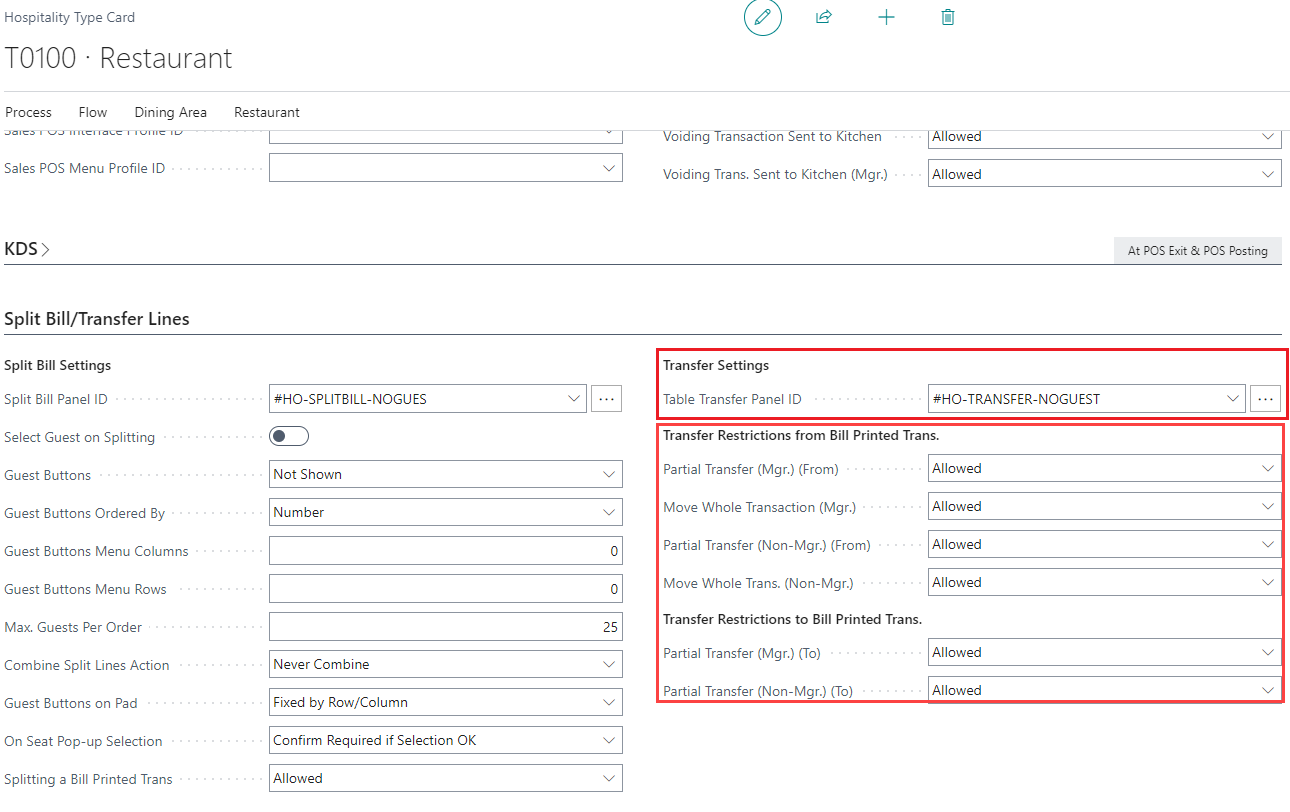Screen dimensions: 1290x812
Task: Open the Dining Area menu
Action: point(170,112)
